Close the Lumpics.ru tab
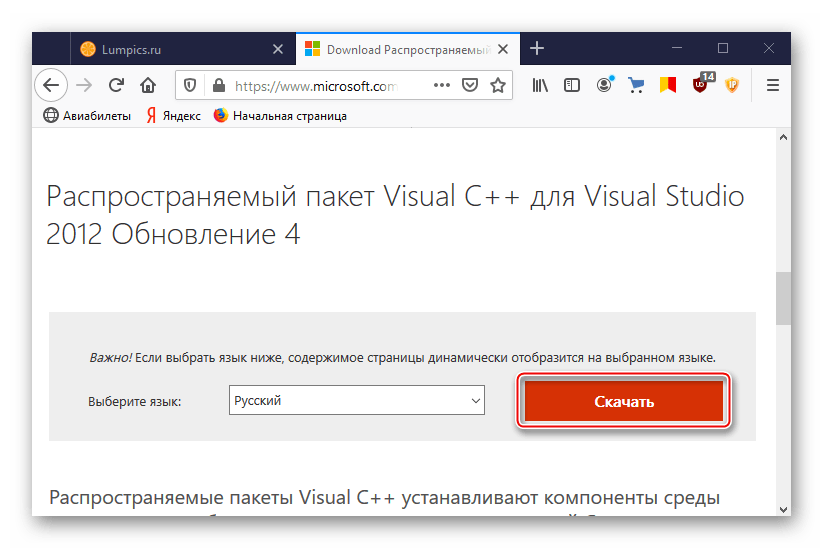823x556 pixels. coord(278,49)
